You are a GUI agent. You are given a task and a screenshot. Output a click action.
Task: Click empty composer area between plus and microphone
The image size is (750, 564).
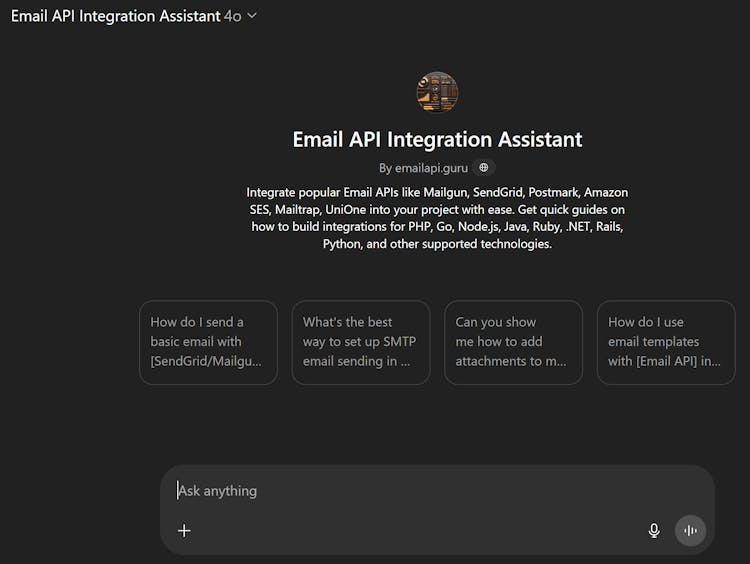[x=420, y=531]
